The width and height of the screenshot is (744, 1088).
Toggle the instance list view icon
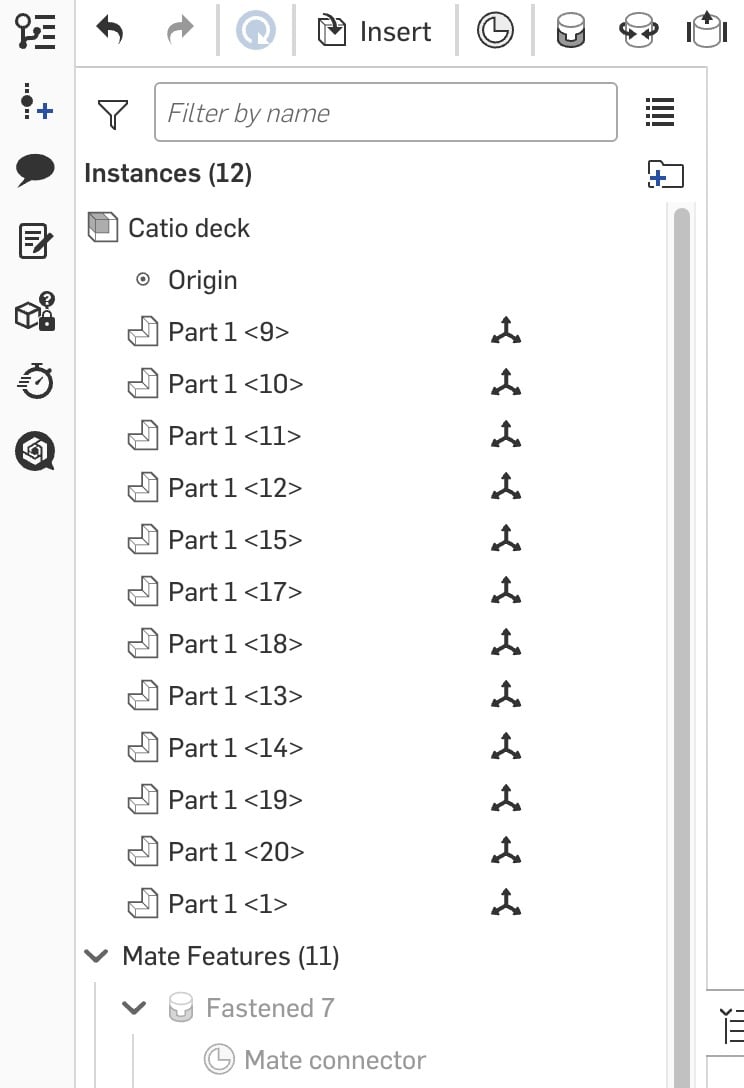point(660,112)
